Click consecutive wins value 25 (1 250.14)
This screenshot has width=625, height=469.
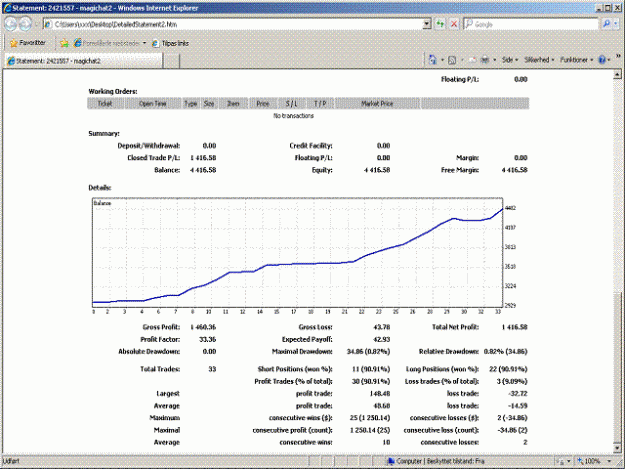370,418
